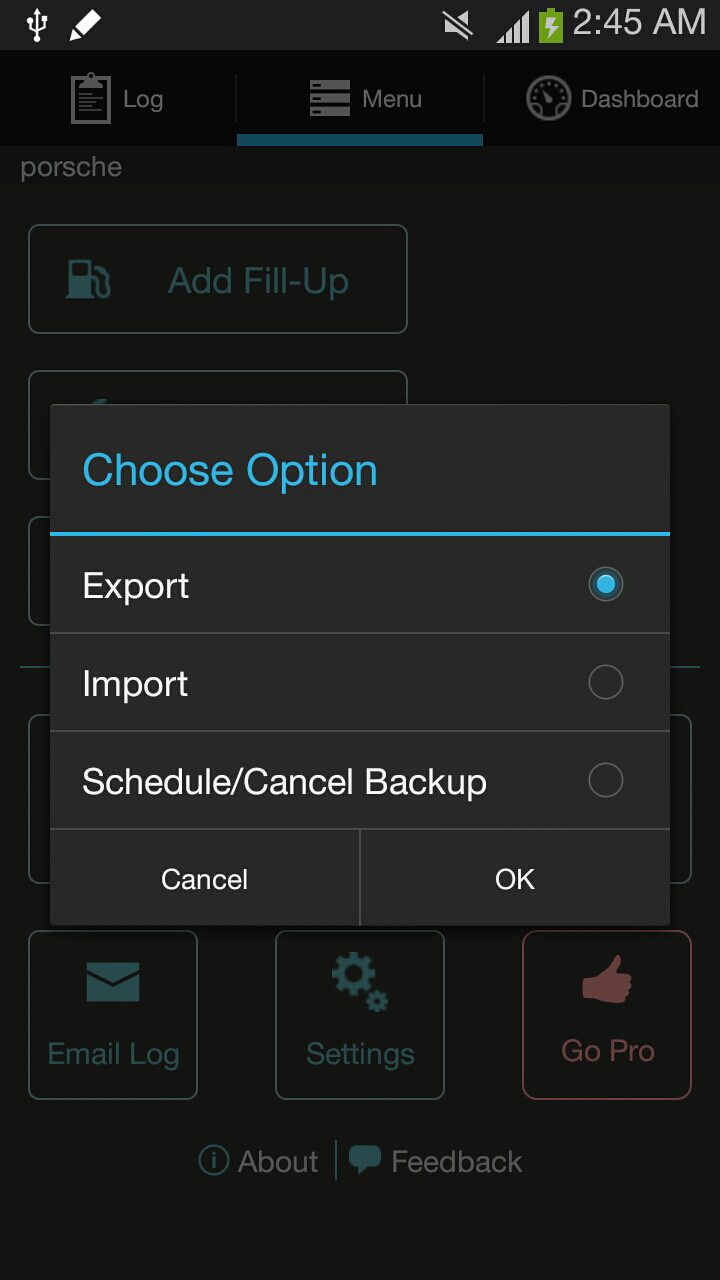Tap the muted sound status icon
This screenshot has height=1280, width=720.
point(458,24)
